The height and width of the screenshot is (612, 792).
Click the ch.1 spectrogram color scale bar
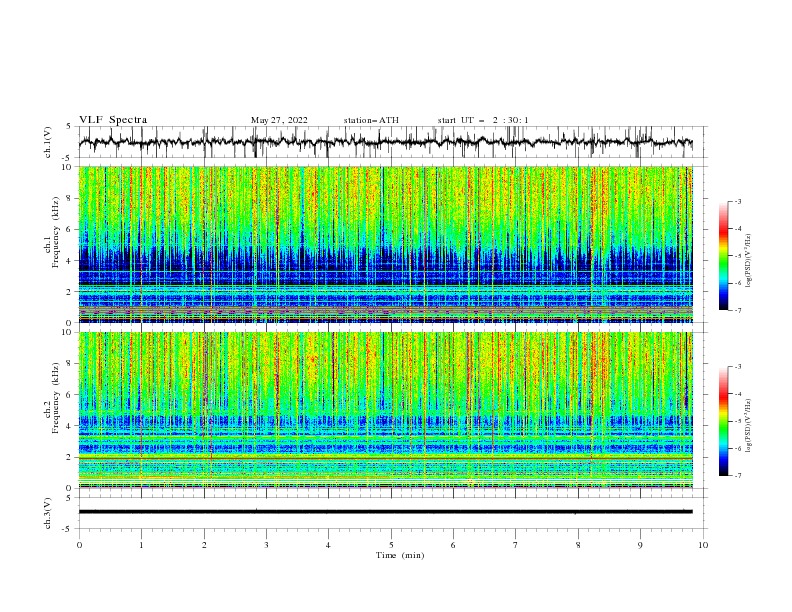pos(723,255)
